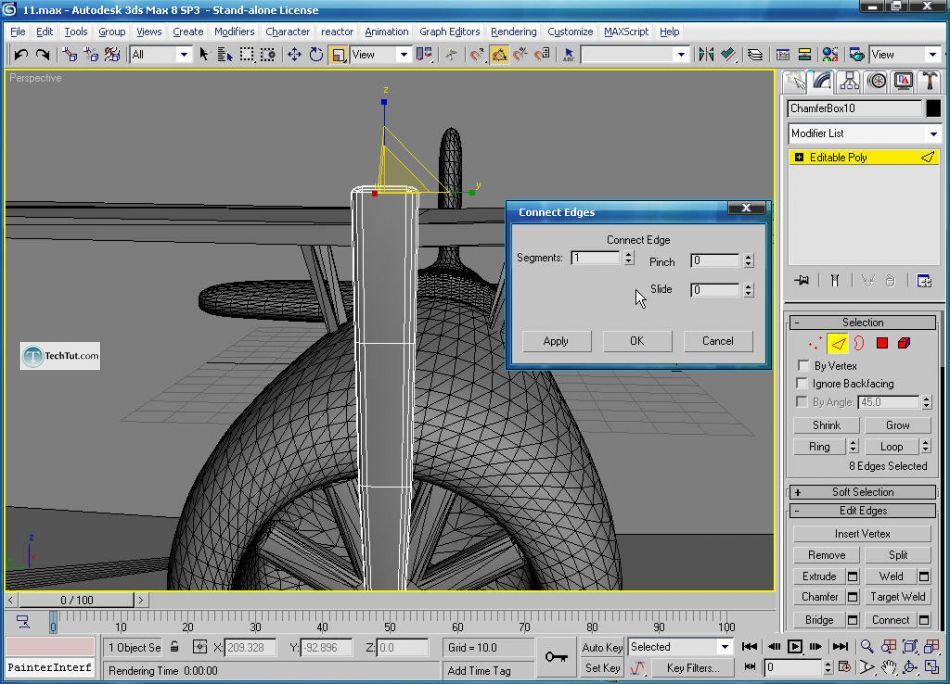Click the Undo arrow icon

click(x=21, y=55)
